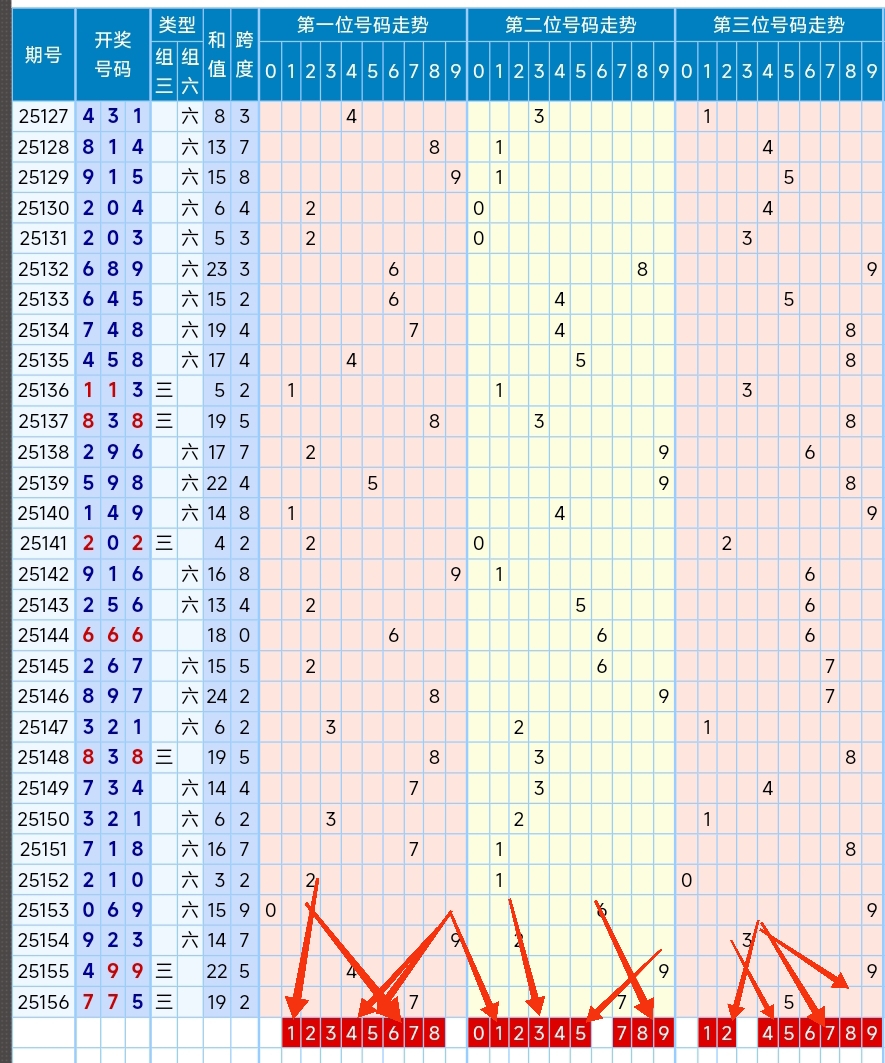Select period number 25153
Image resolution: width=885 pixels, height=1063 pixels.
(x=43, y=910)
